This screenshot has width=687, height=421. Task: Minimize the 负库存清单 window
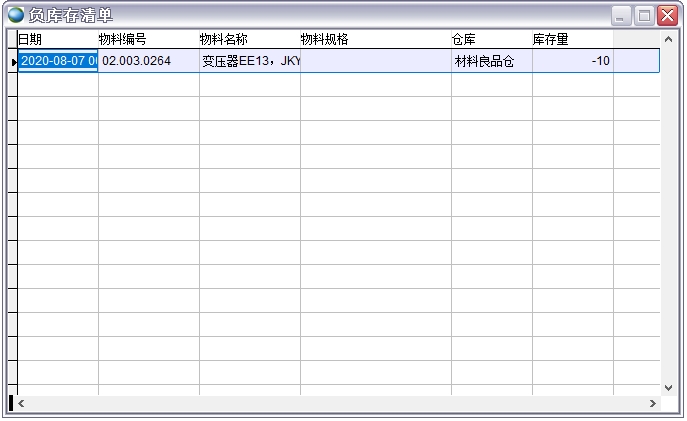[x=621, y=16]
